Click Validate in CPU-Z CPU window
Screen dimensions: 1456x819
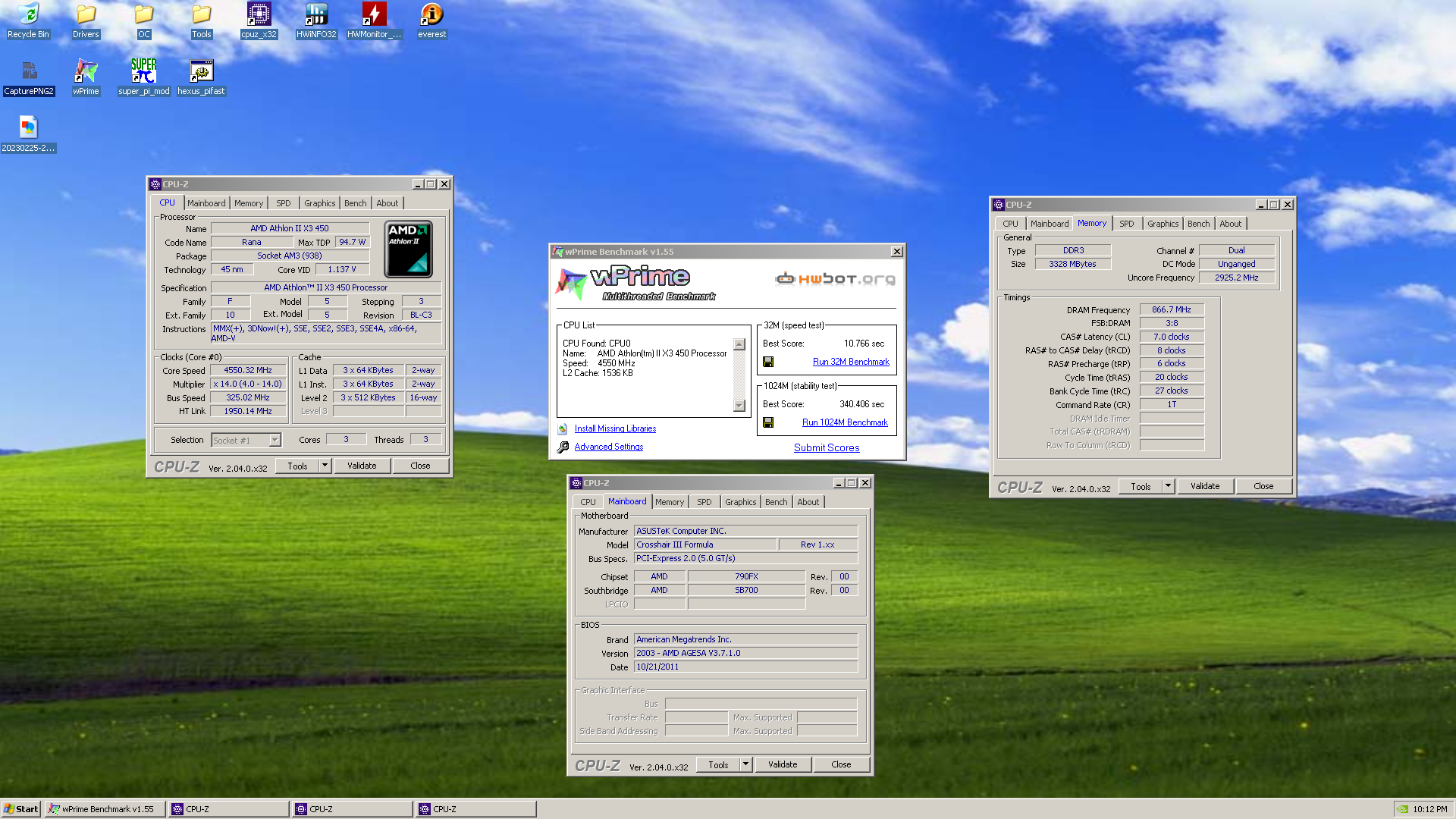pyautogui.click(x=362, y=466)
